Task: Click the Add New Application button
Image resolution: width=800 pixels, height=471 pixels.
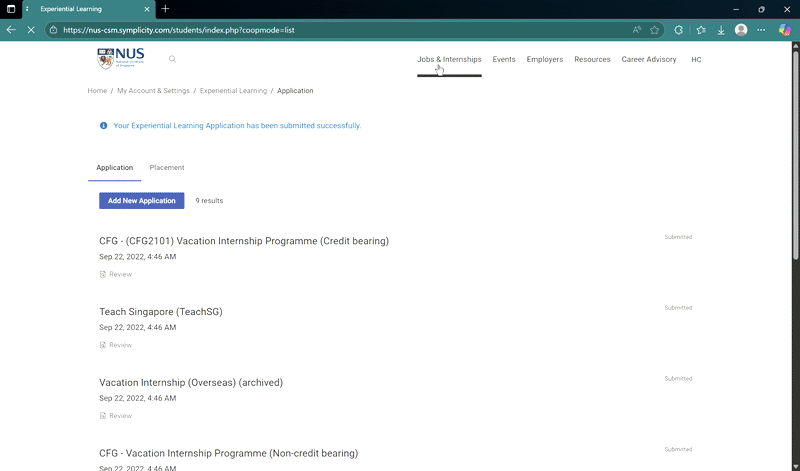Action: (x=141, y=201)
